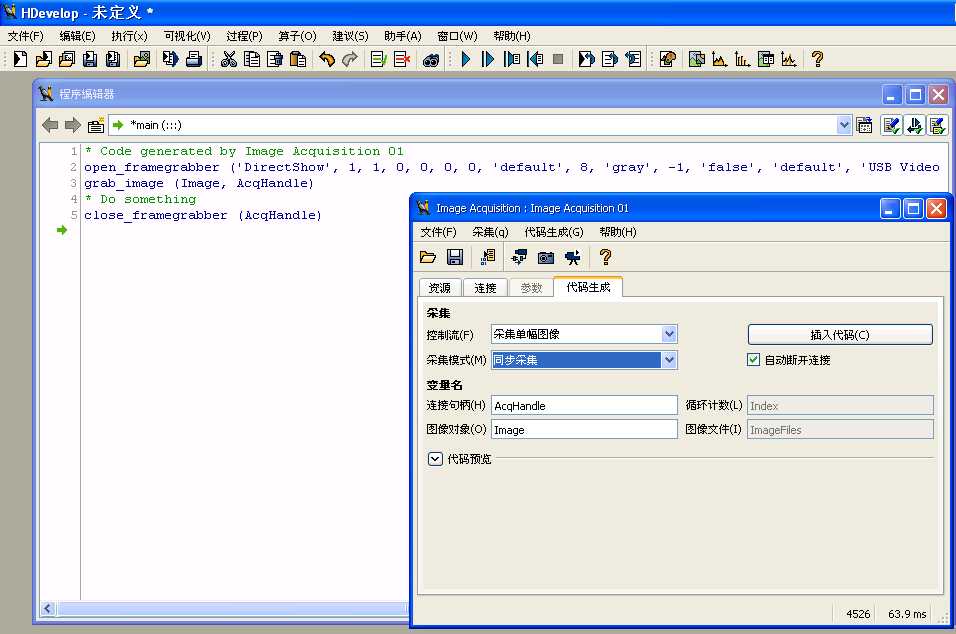This screenshot has height=634, width=956.
Task: Select the 代码生成 tab
Action: (x=588, y=287)
